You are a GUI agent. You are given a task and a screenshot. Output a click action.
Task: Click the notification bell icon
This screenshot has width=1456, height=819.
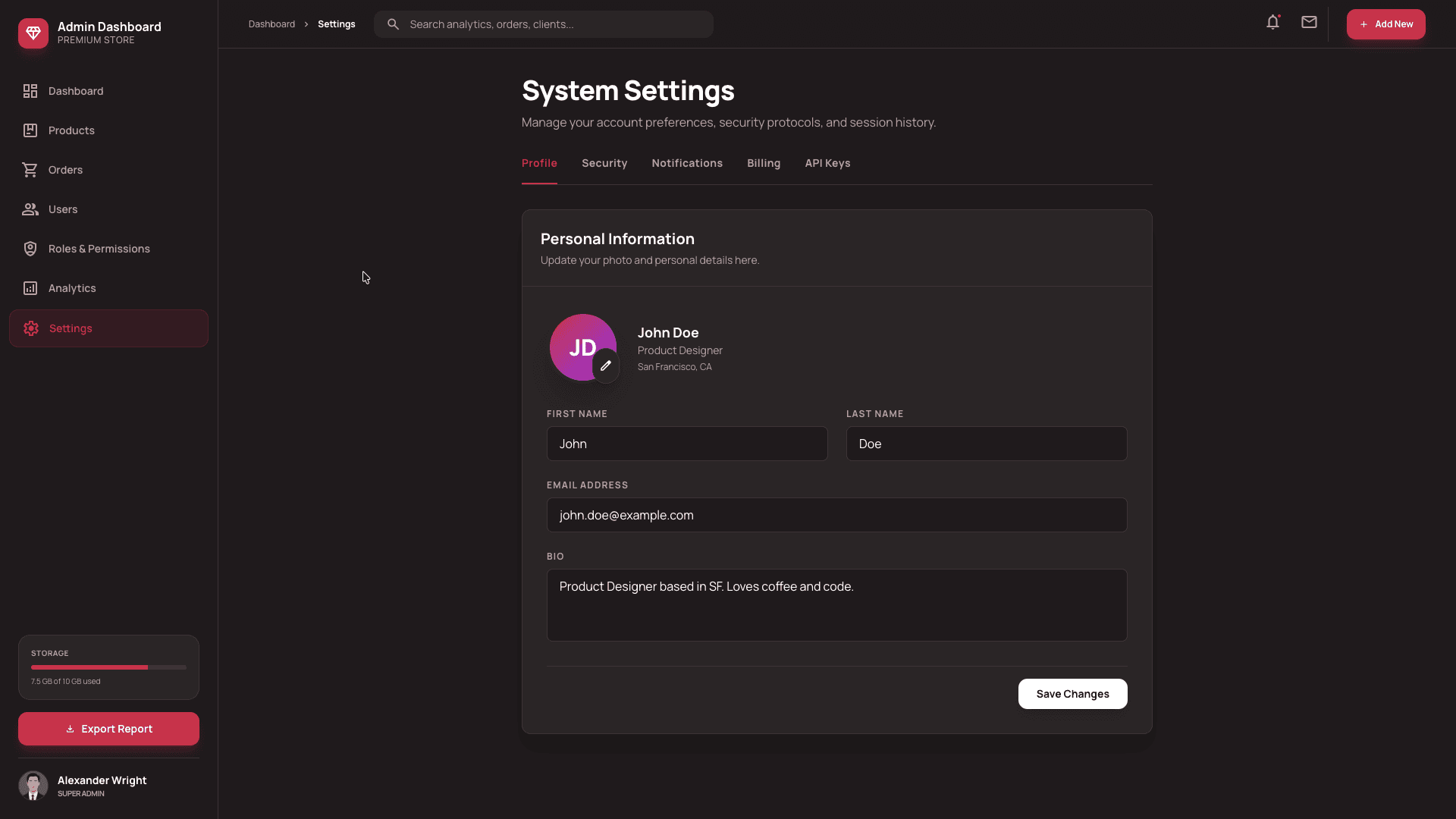pyautogui.click(x=1272, y=22)
